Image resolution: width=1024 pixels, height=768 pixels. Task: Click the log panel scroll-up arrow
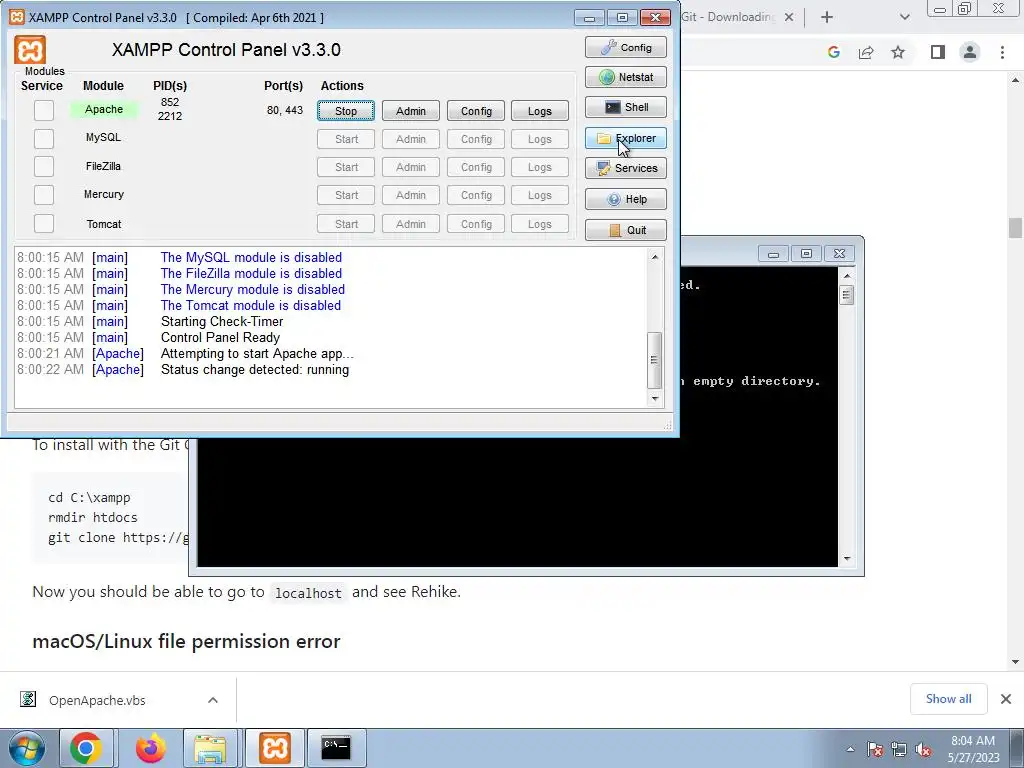(x=654, y=257)
